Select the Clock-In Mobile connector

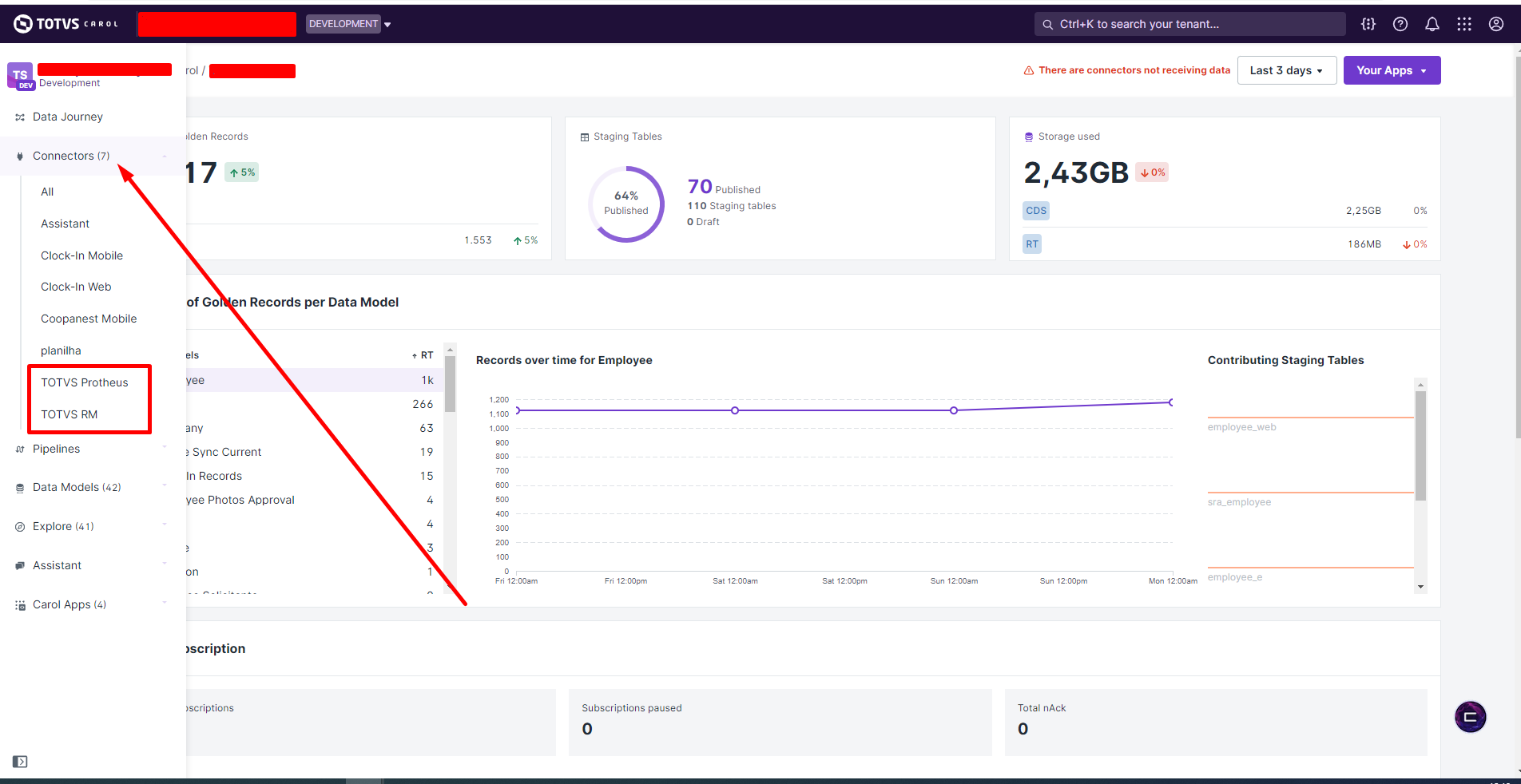pos(81,255)
